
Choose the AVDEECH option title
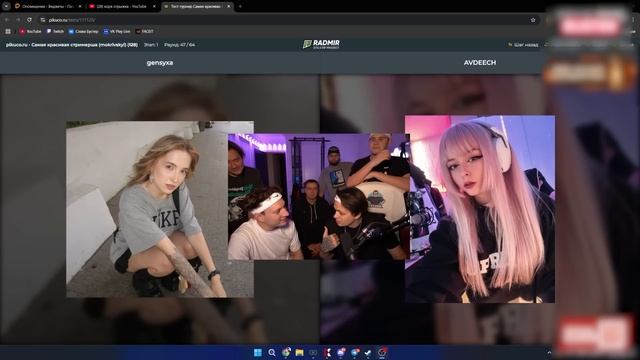click(x=480, y=62)
